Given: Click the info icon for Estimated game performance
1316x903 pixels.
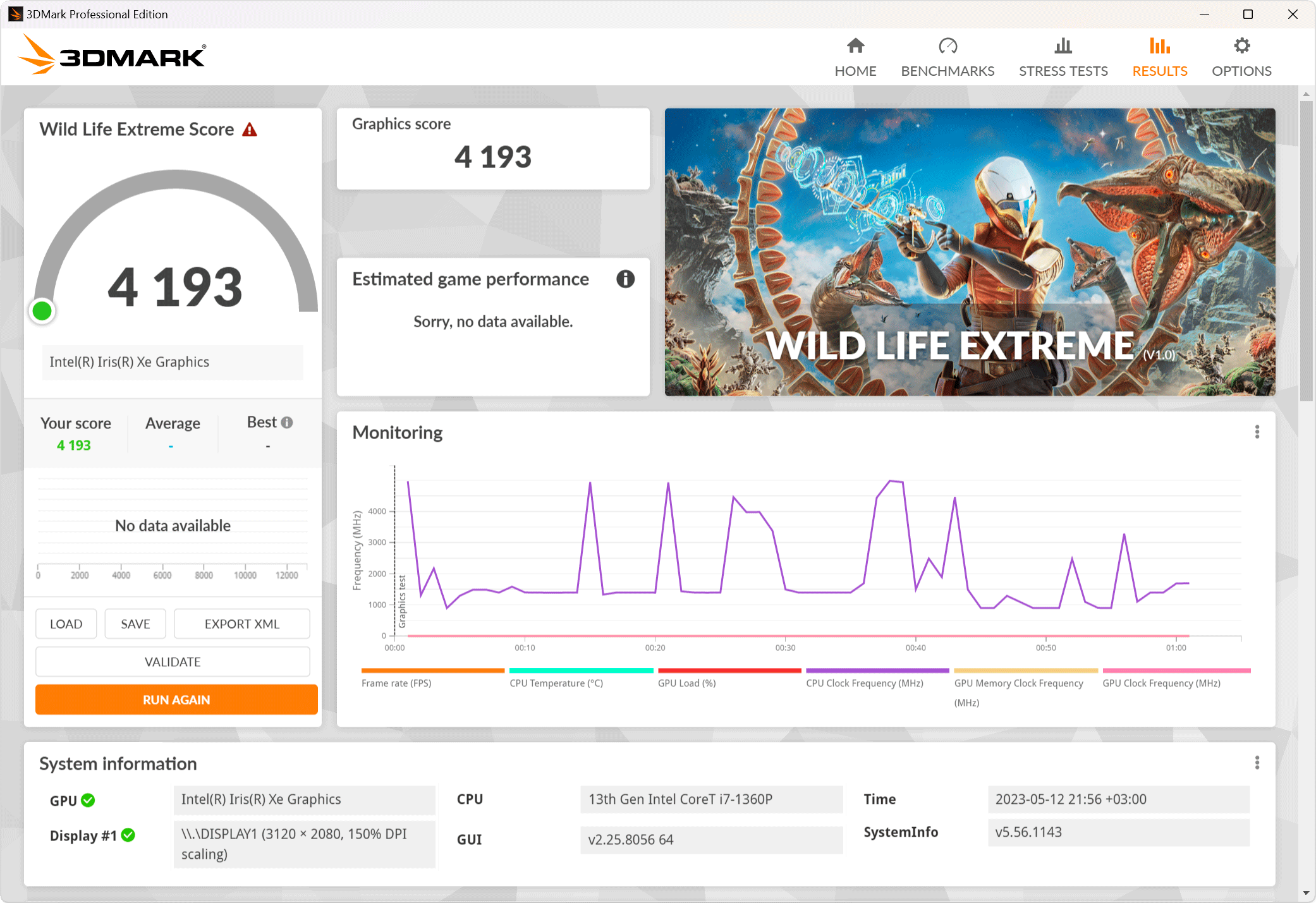Looking at the screenshot, I should [625, 279].
